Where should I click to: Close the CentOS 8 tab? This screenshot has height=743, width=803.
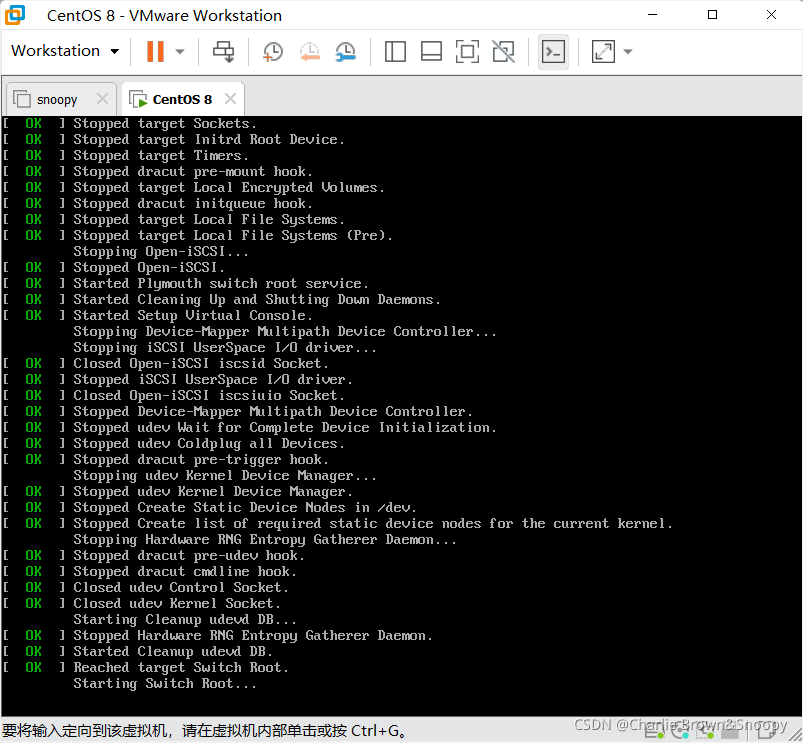coord(230,98)
